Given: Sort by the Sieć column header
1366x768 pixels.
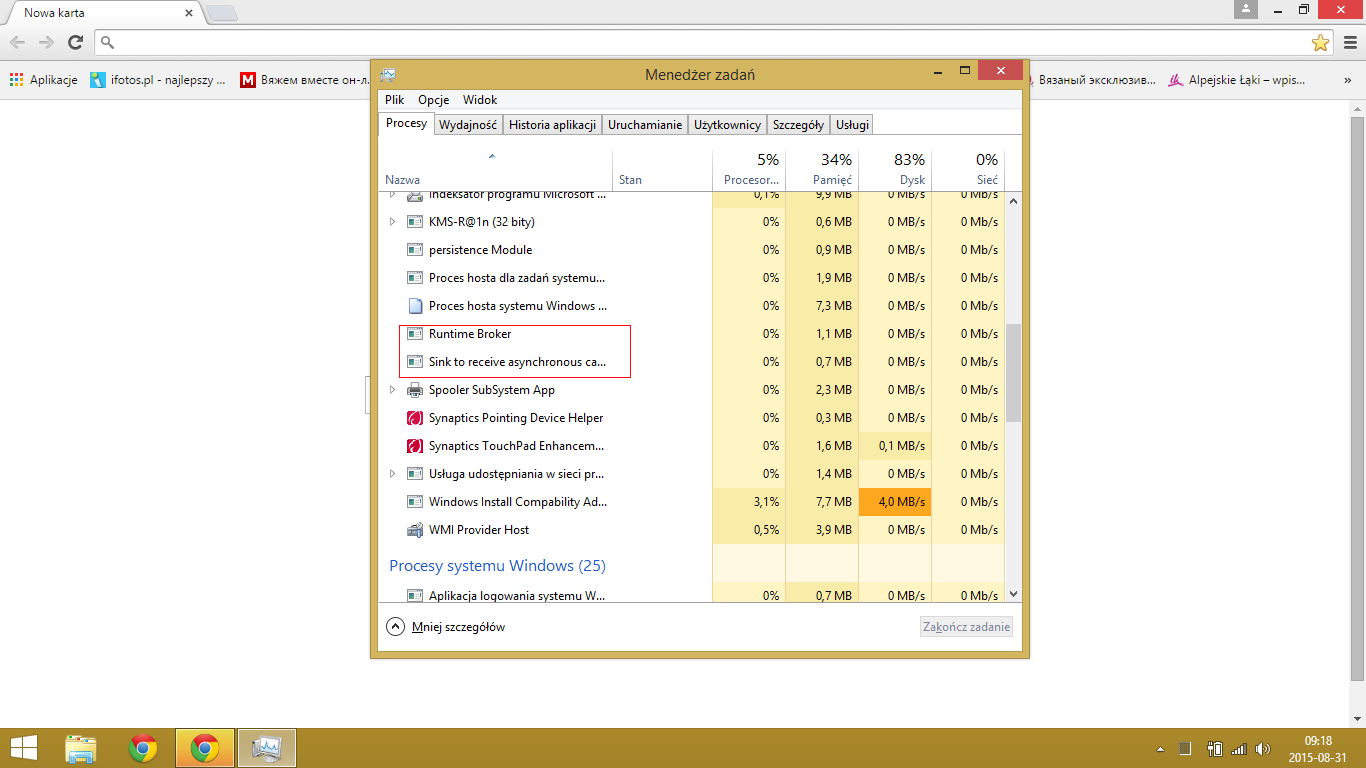Looking at the screenshot, I should pyautogui.click(x=968, y=170).
